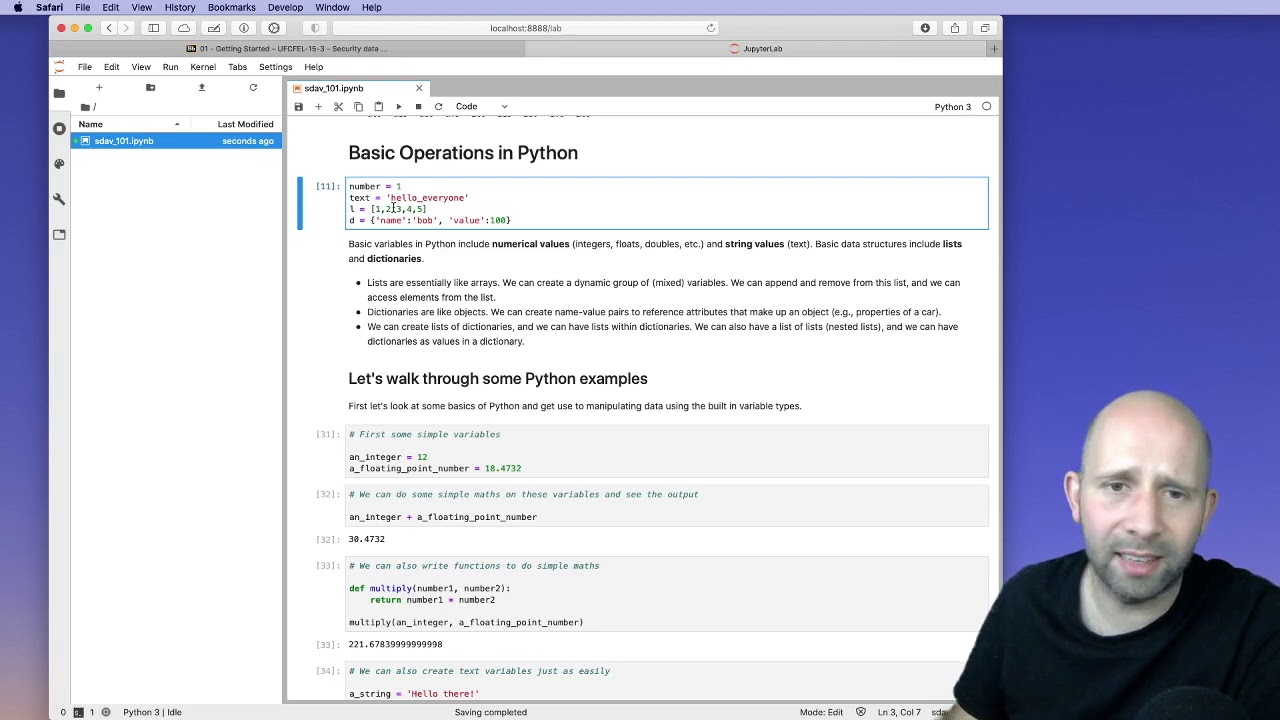The height and width of the screenshot is (720, 1280).
Task: Open JupyterLab Edit menu
Action: (112, 67)
